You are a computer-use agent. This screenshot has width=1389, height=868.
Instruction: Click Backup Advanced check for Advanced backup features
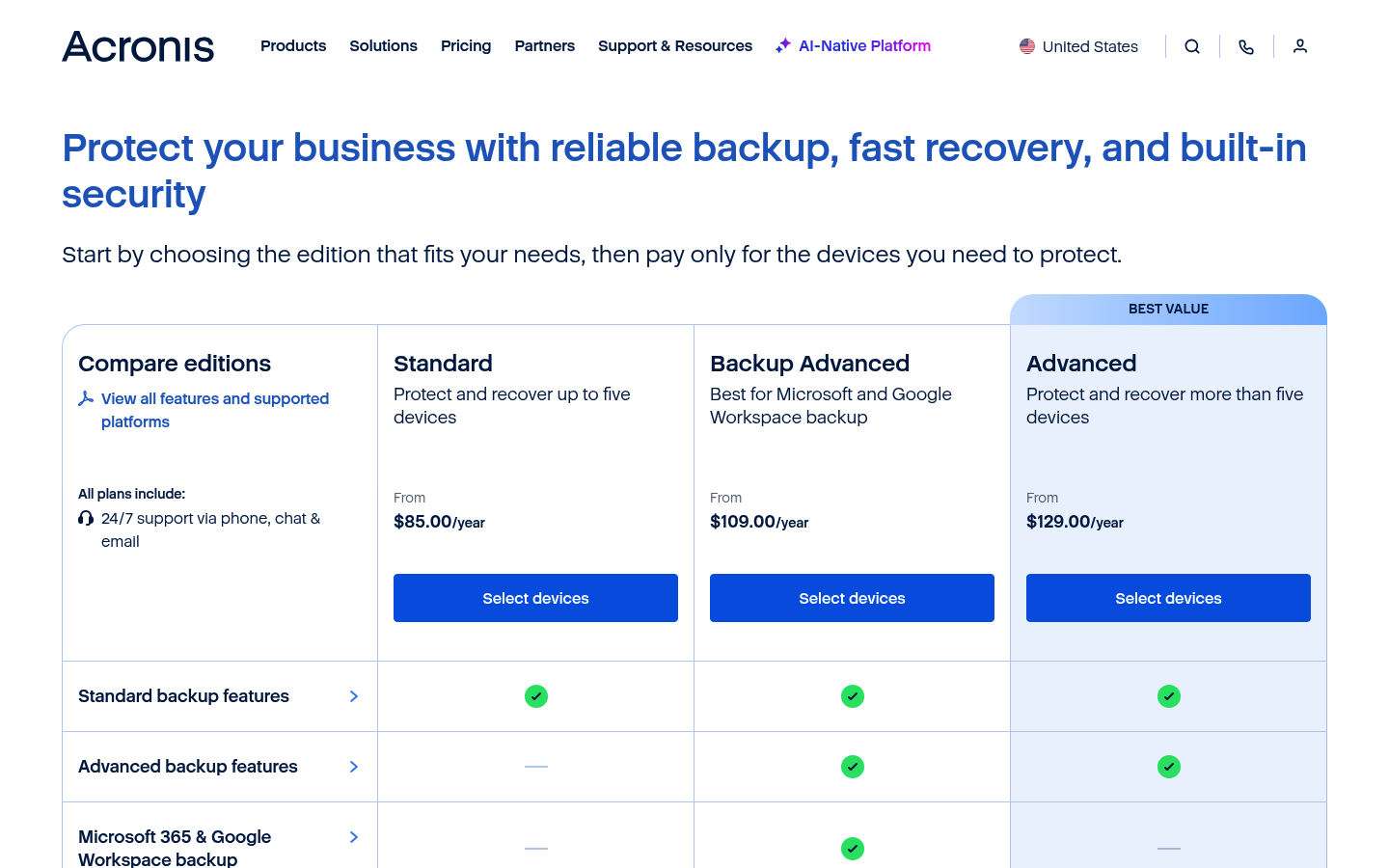[x=853, y=767]
